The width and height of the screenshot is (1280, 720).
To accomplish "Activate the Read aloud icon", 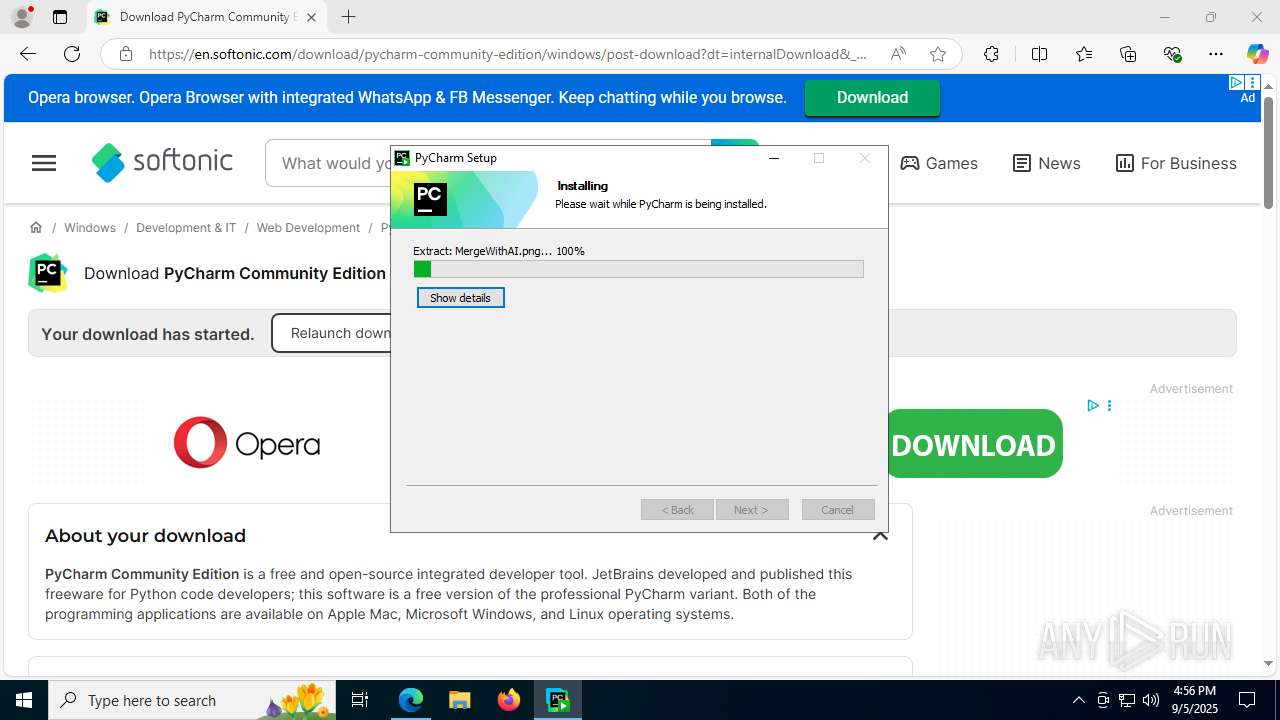I will [x=898, y=54].
